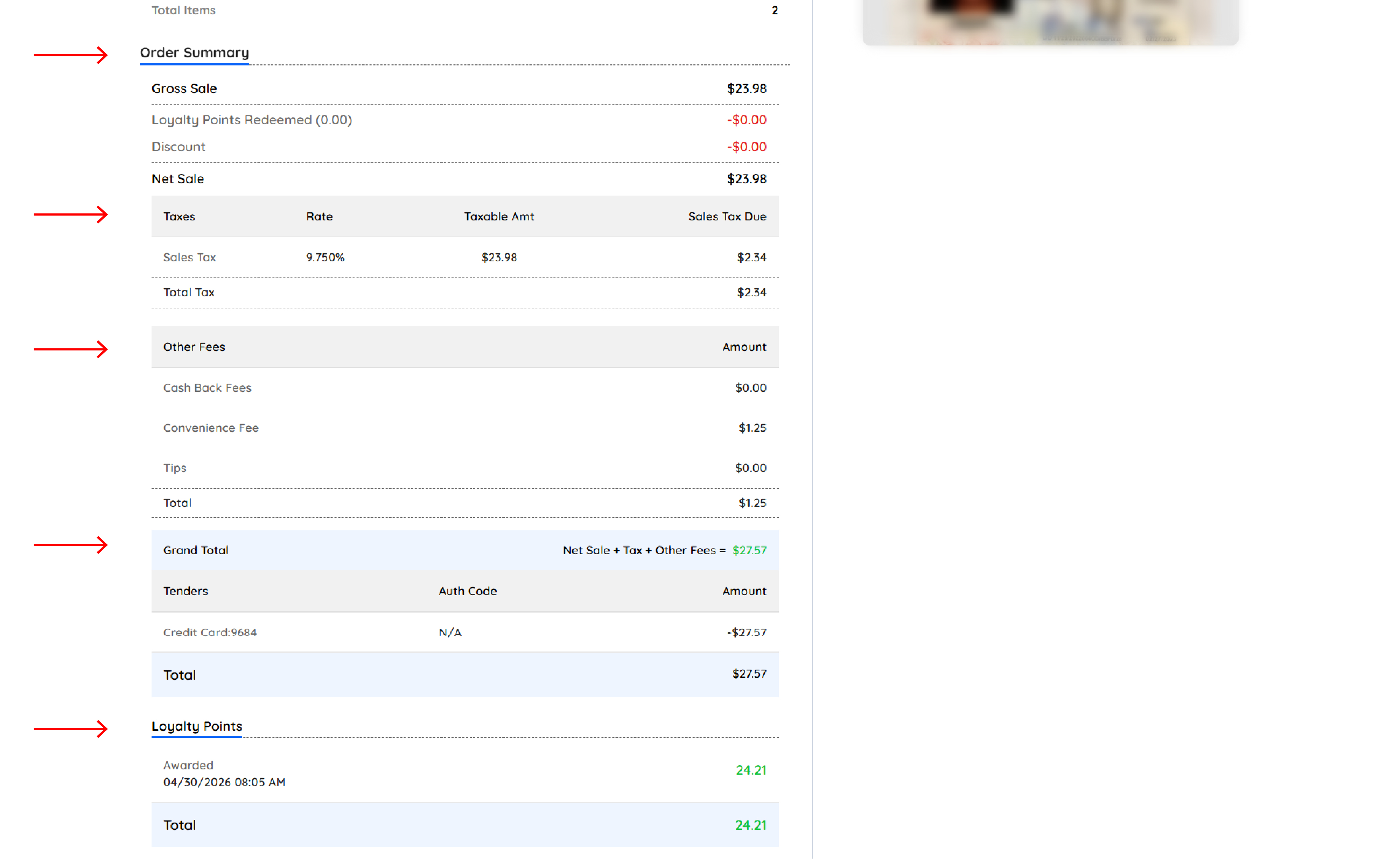Click the Net Sale label
The height and width of the screenshot is (860, 1400).
(x=177, y=179)
